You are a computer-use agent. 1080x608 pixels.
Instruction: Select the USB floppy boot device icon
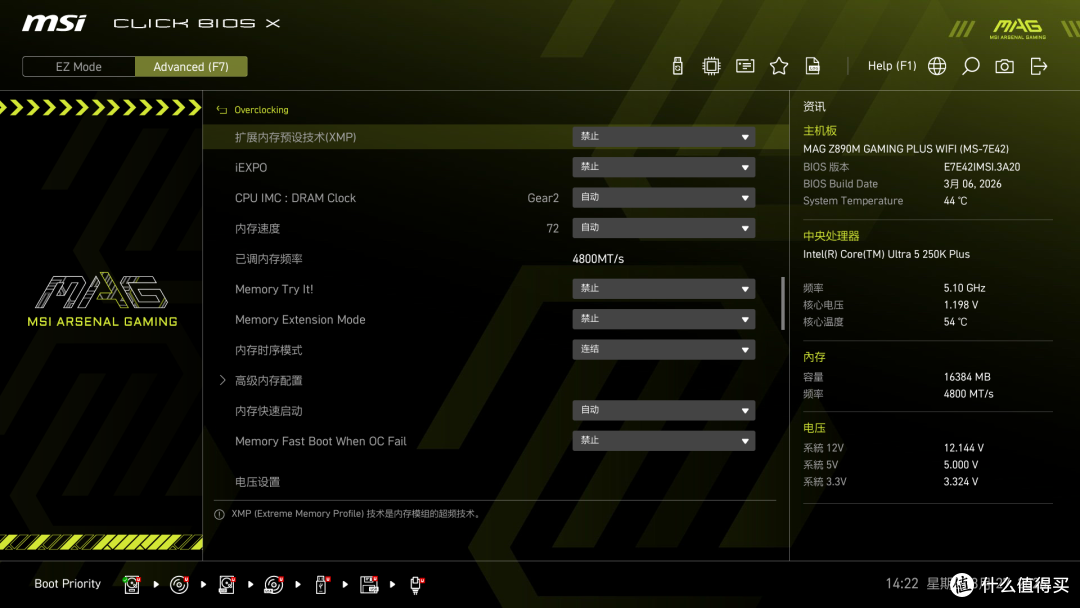click(369, 585)
